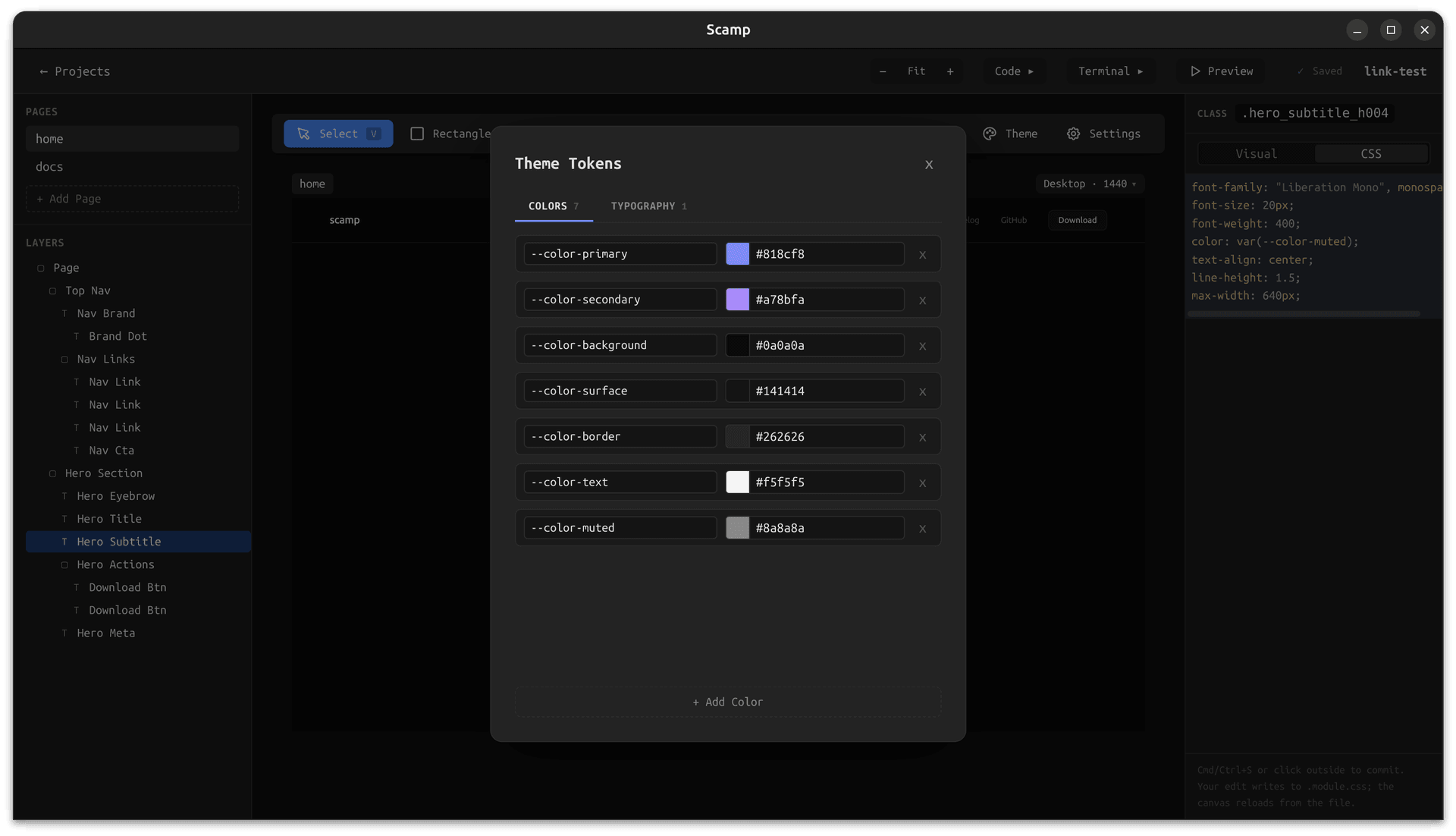Image resolution: width=1456 pixels, height=836 pixels.
Task: Delete the --color-muted token
Action: click(x=922, y=528)
